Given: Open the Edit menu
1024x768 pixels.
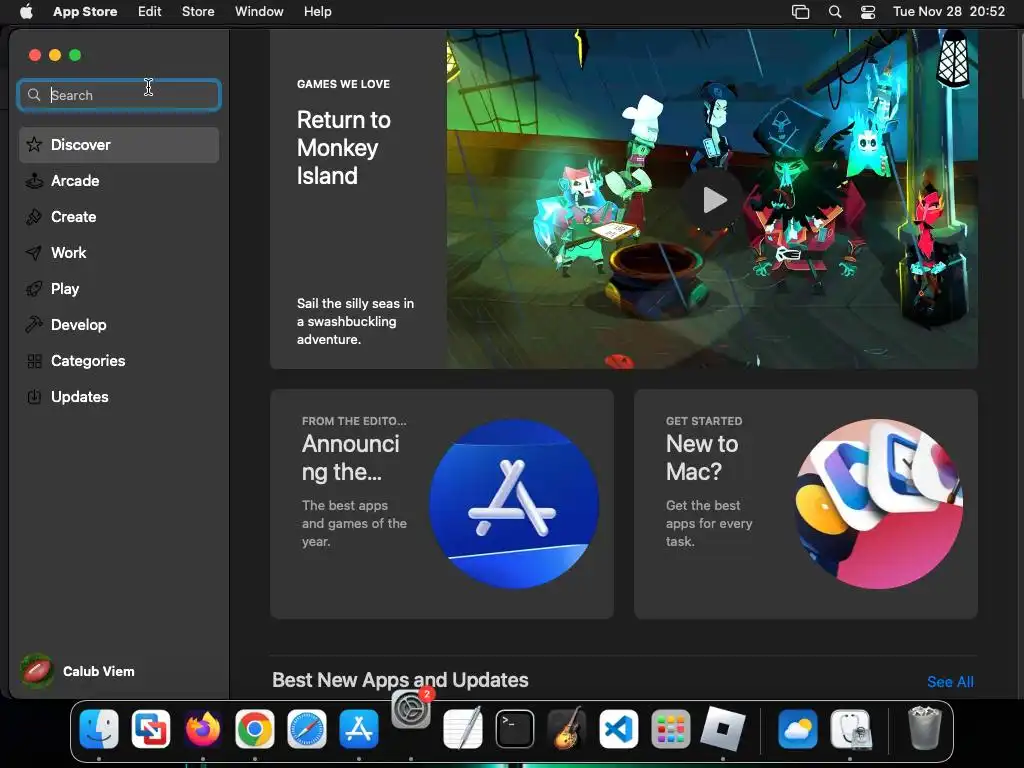Looking at the screenshot, I should coord(150,11).
